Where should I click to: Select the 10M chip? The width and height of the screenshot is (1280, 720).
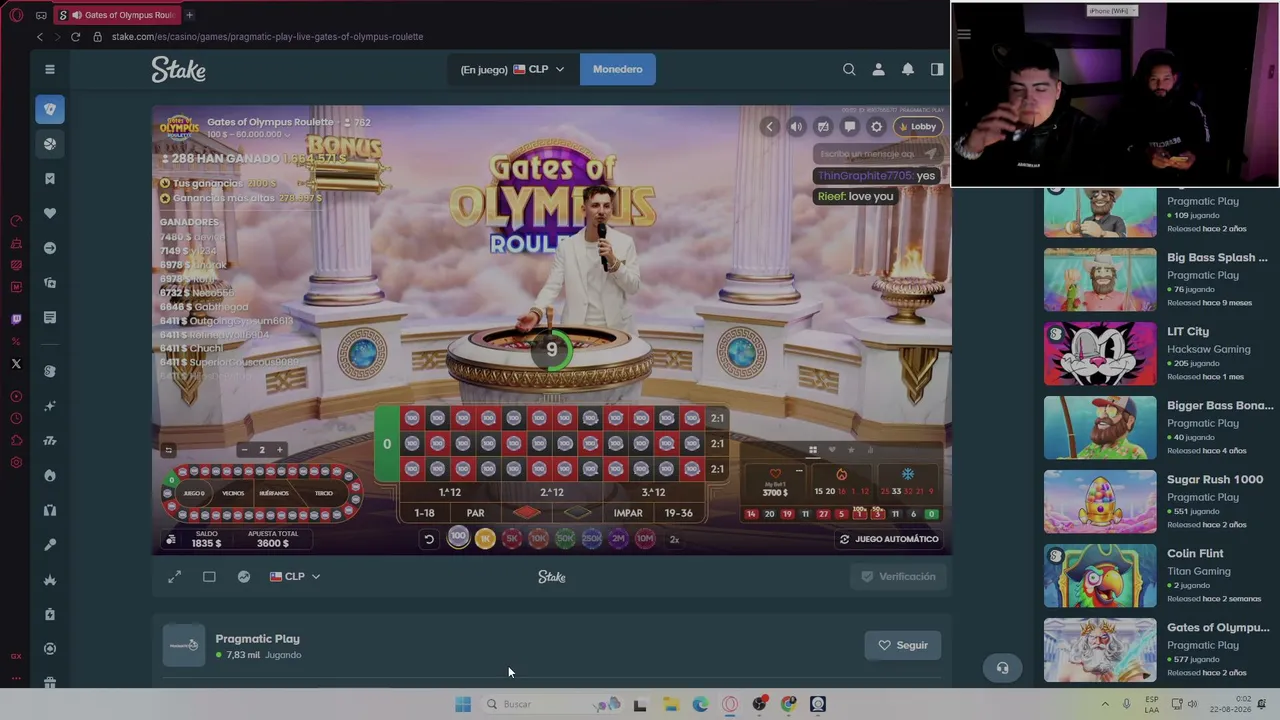coord(645,539)
